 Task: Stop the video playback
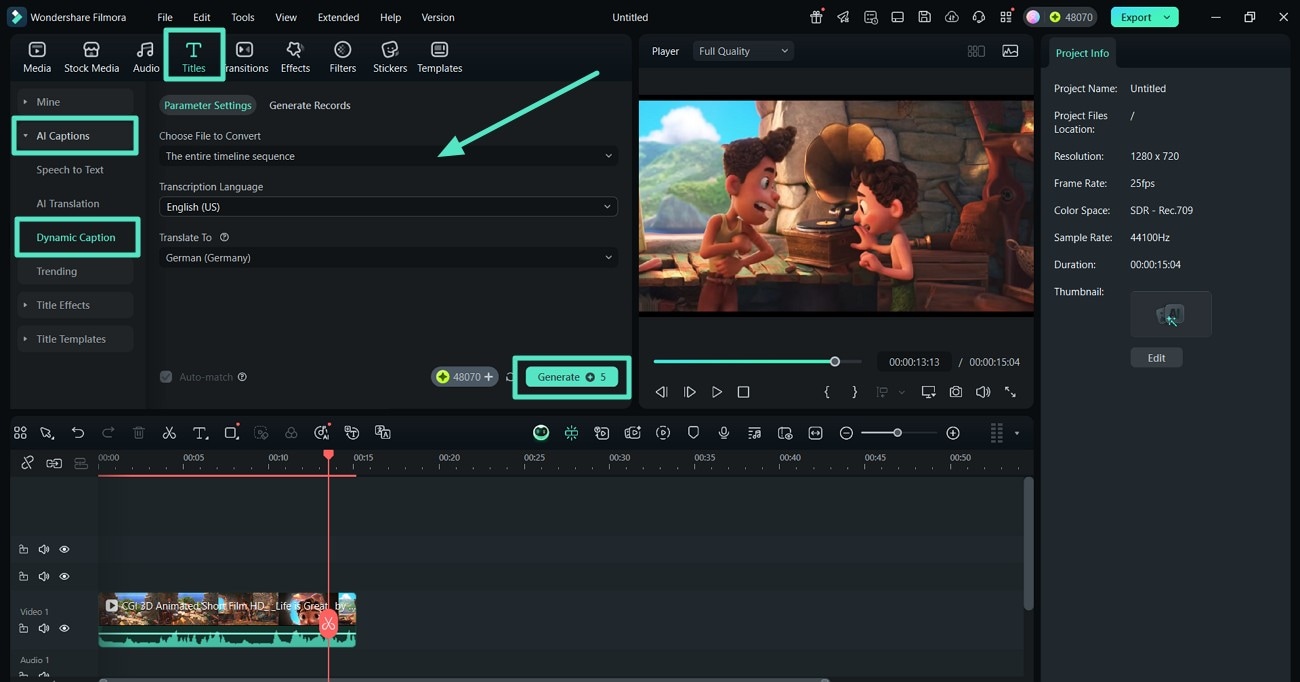coord(743,392)
